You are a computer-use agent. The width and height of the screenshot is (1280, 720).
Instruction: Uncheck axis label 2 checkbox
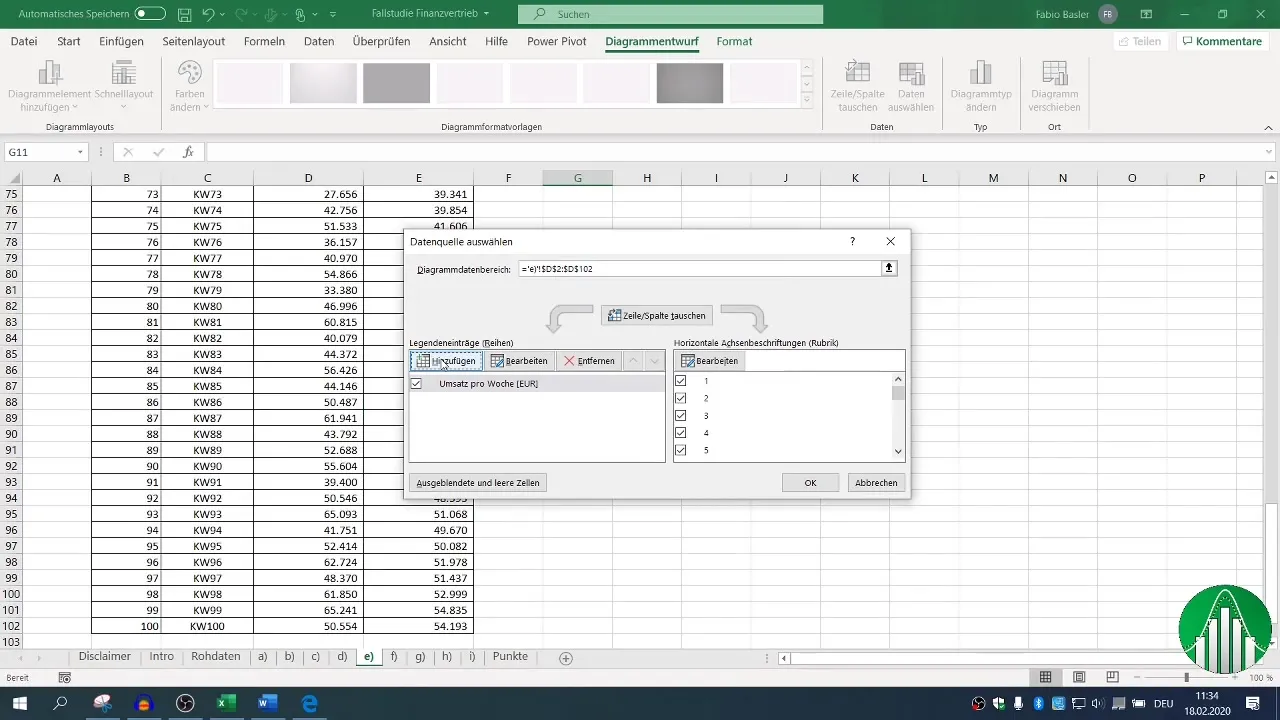tap(681, 398)
